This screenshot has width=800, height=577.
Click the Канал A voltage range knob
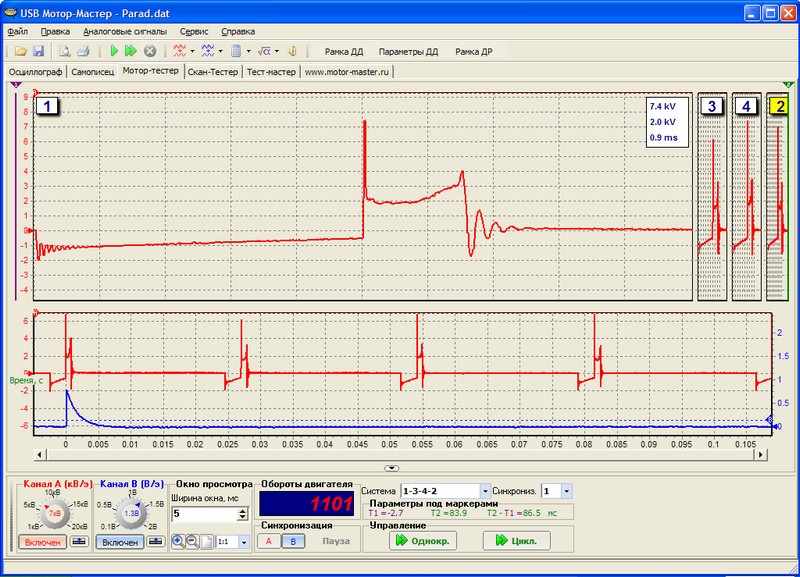[54, 512]
